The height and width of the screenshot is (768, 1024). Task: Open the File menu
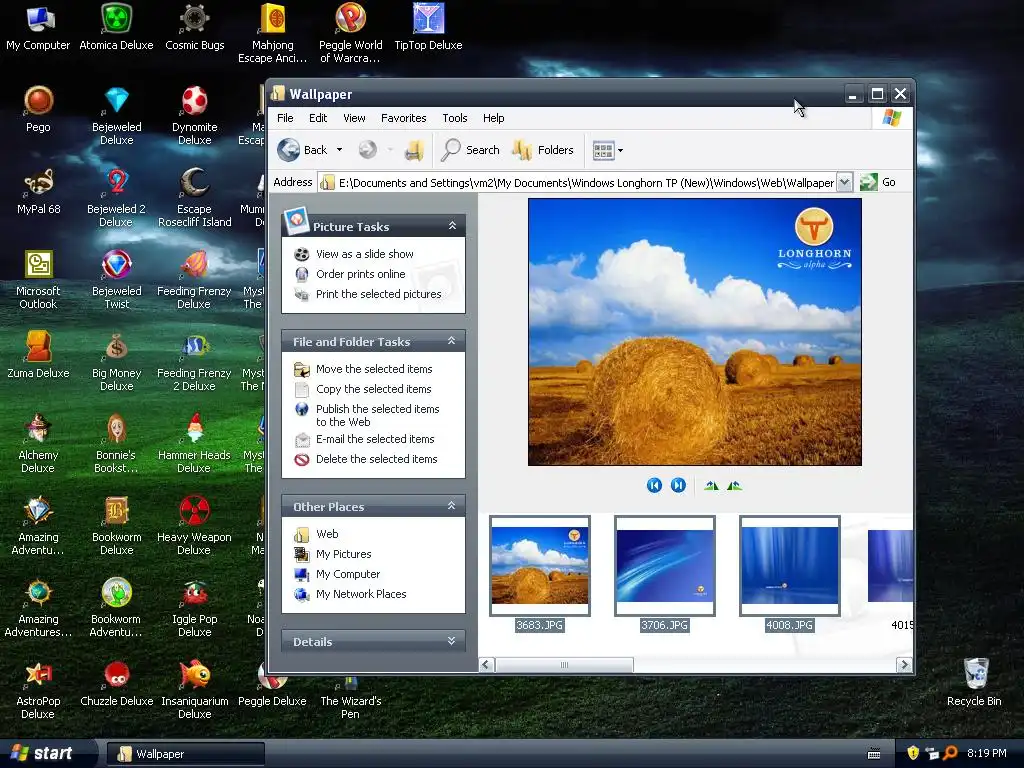coord(285,118)
